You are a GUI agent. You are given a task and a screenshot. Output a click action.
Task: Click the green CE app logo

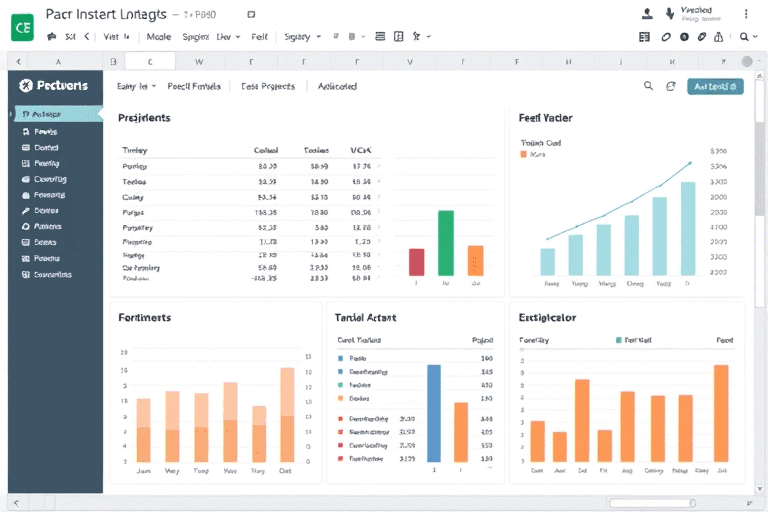22,26
